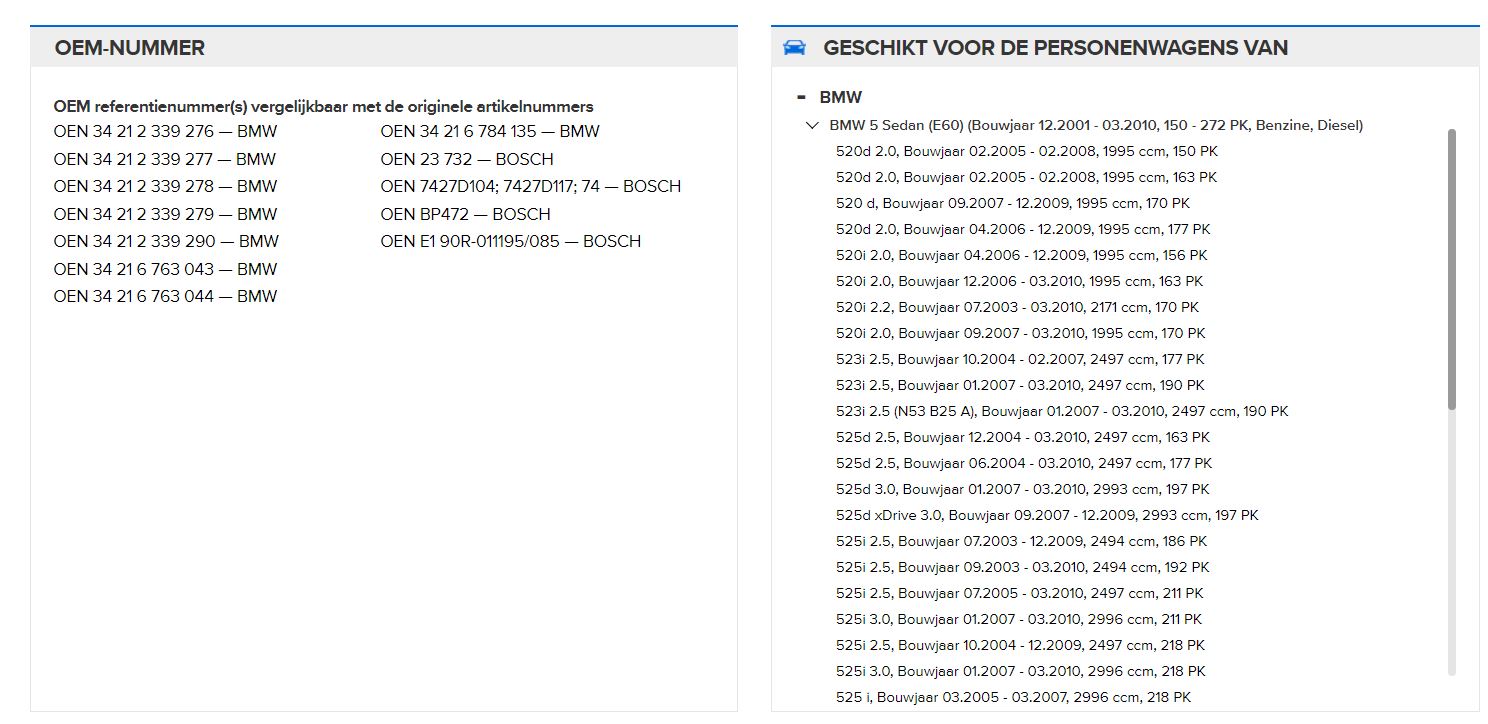Collapse the BMW brand group
This screenshot has width=1488, height=724.
pyautogui.click(x=801, y=97)
